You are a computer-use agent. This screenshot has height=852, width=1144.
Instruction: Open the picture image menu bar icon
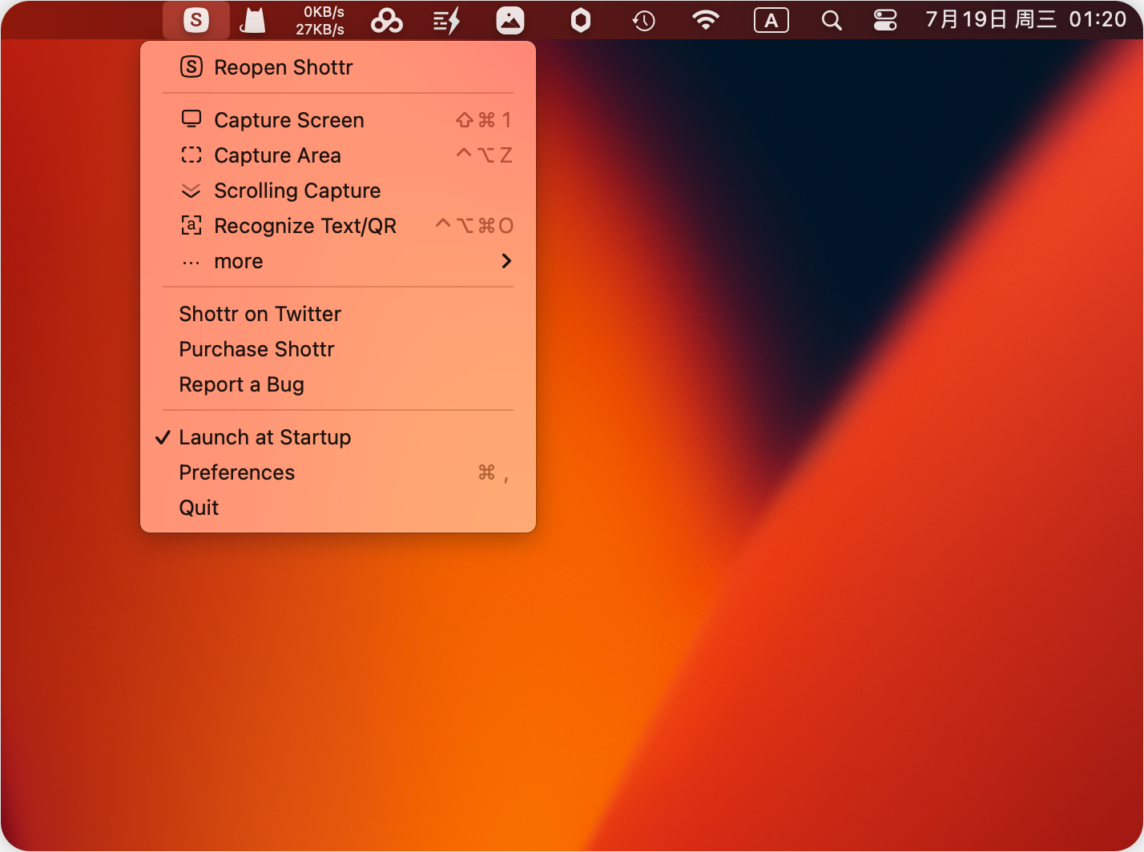pyautogui.click(x=510, y=20)
